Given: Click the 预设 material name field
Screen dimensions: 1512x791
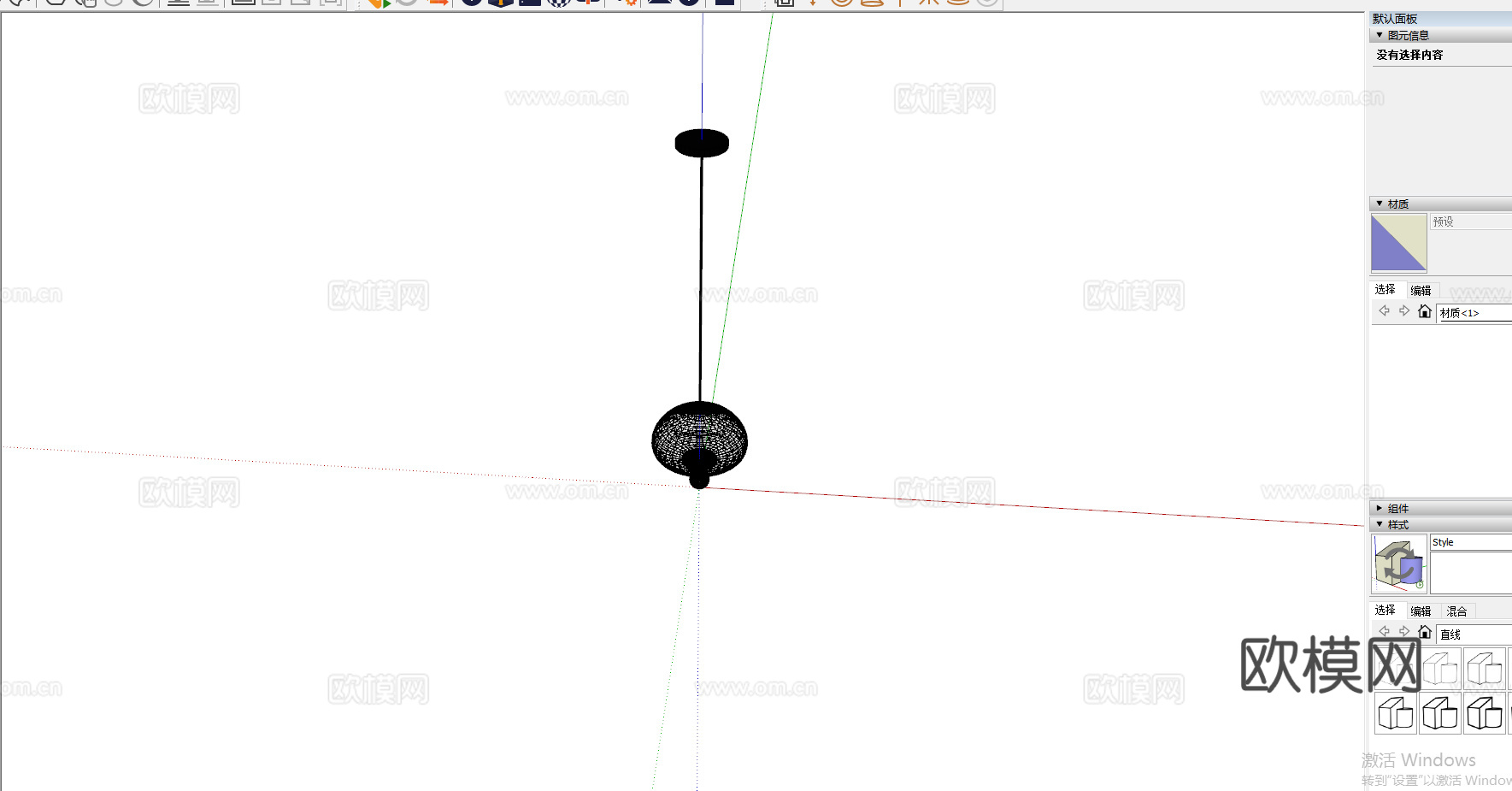Looking at the screenshot, I should (1471, 221).
